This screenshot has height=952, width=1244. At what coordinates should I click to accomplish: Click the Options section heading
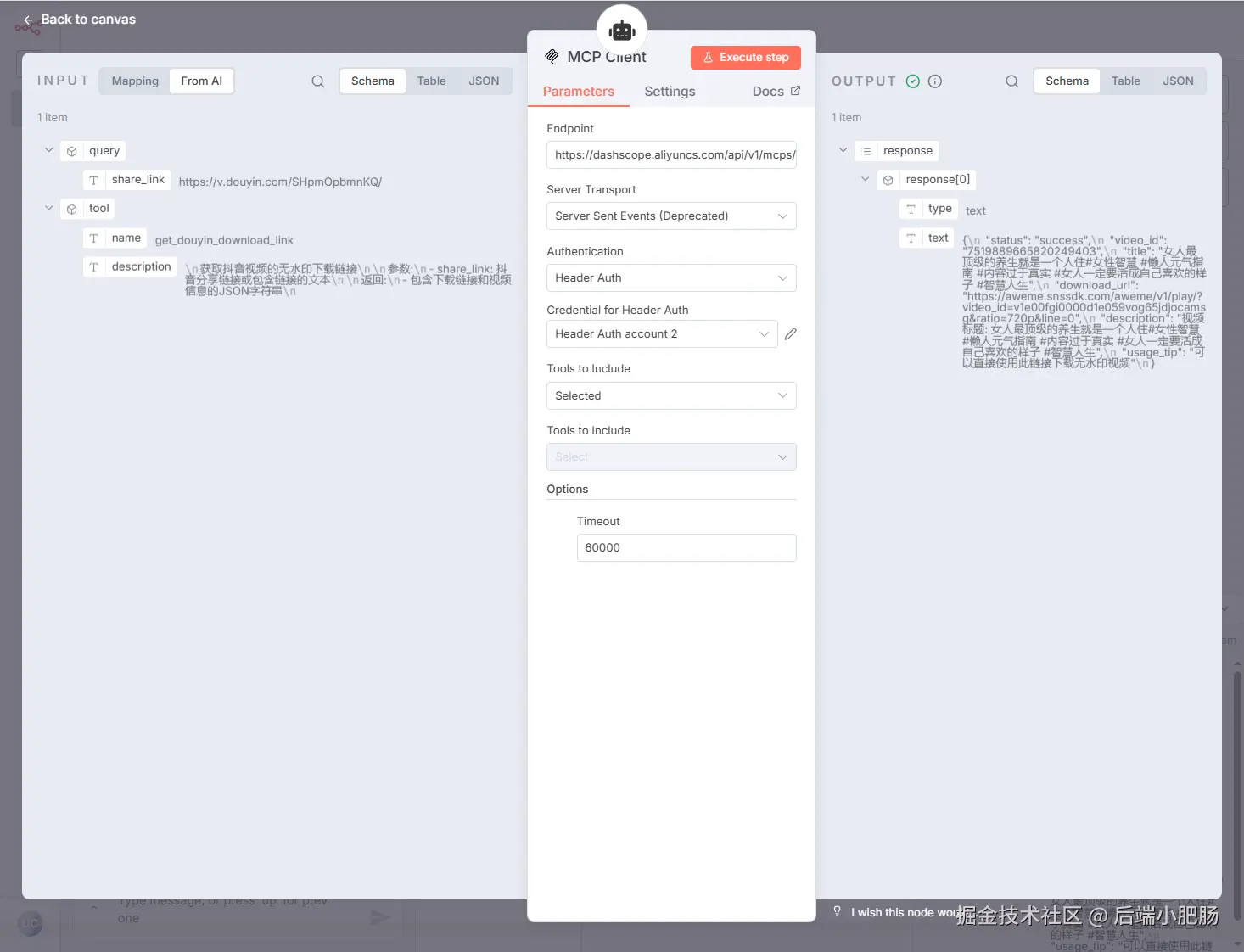[568, 490]
